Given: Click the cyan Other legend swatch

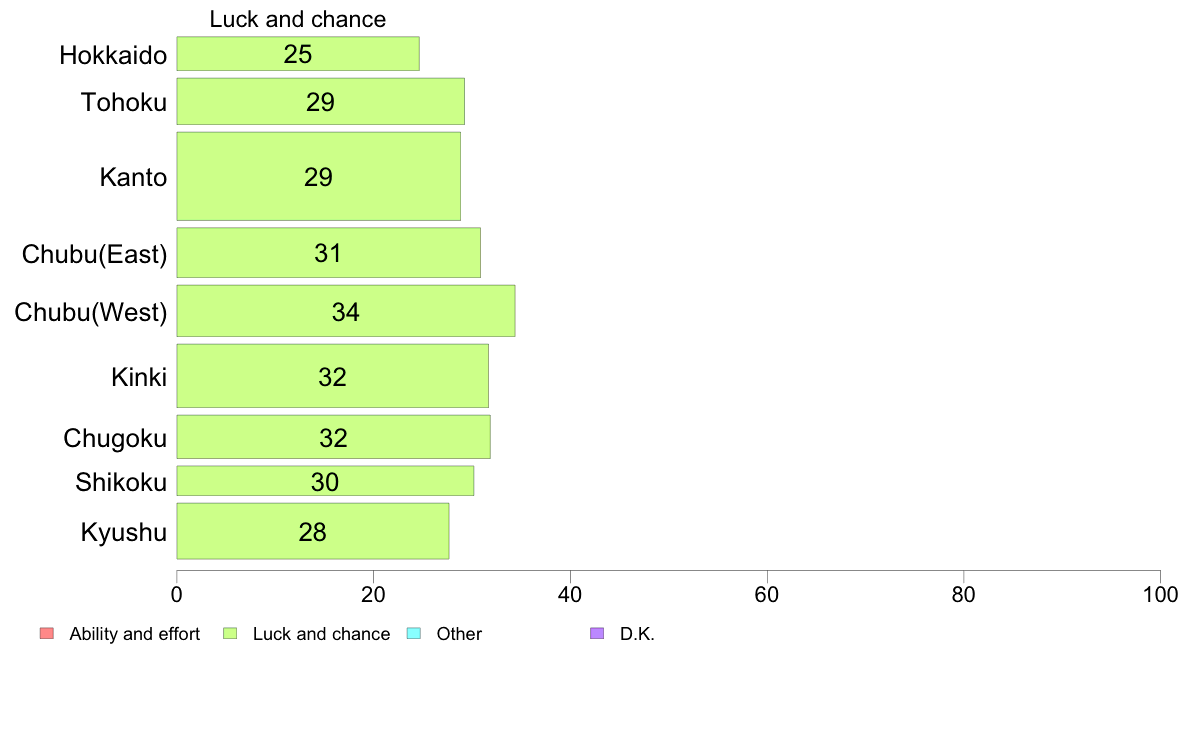Looking at the screenshot, I should [x=414, y=634].
